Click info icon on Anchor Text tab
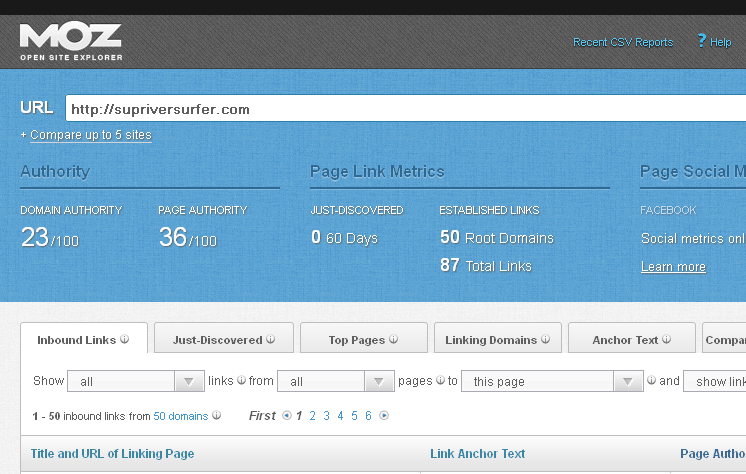The image size is (746, 474). coord(667,339)
